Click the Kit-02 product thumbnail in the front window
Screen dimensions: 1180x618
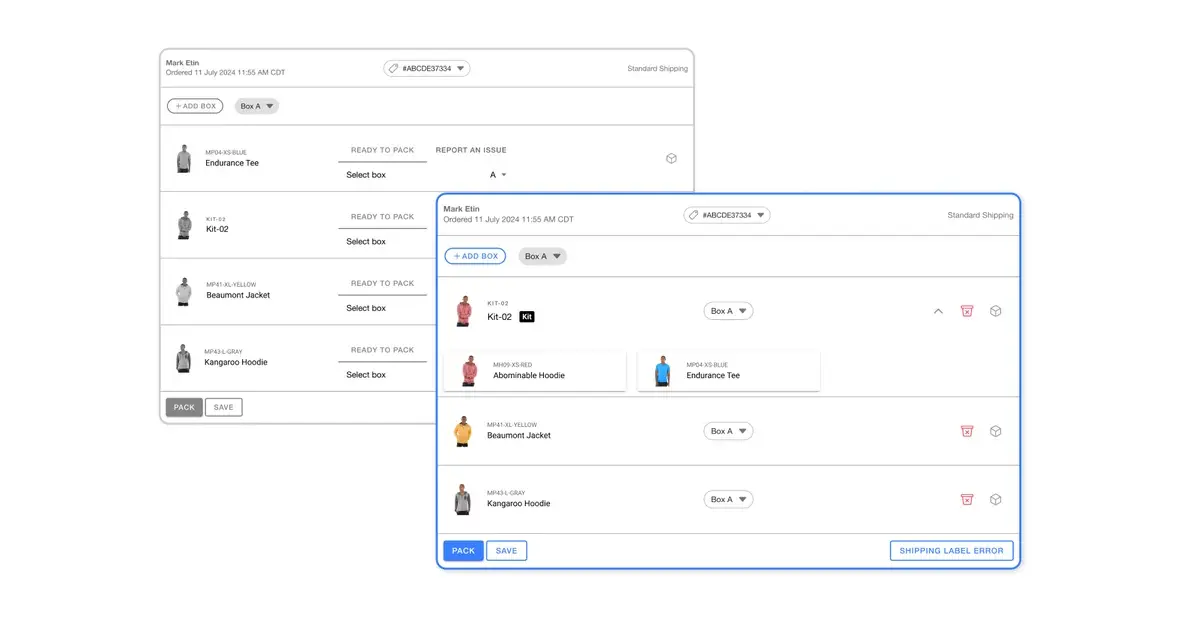pyautogui.click(x=464, y=311)
